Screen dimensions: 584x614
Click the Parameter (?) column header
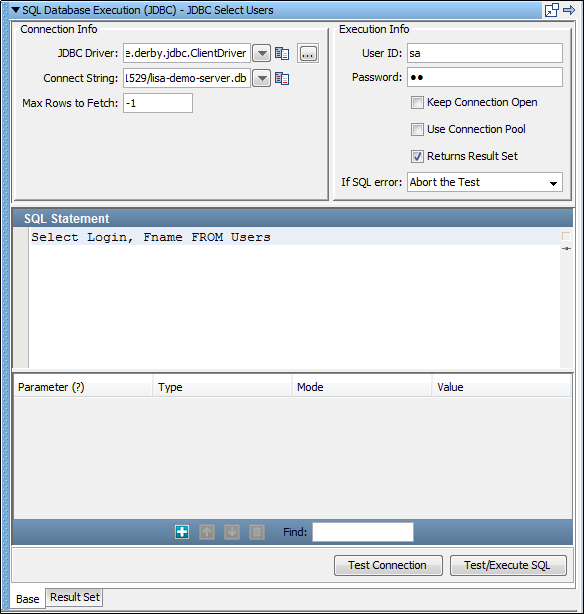[83, 387]
